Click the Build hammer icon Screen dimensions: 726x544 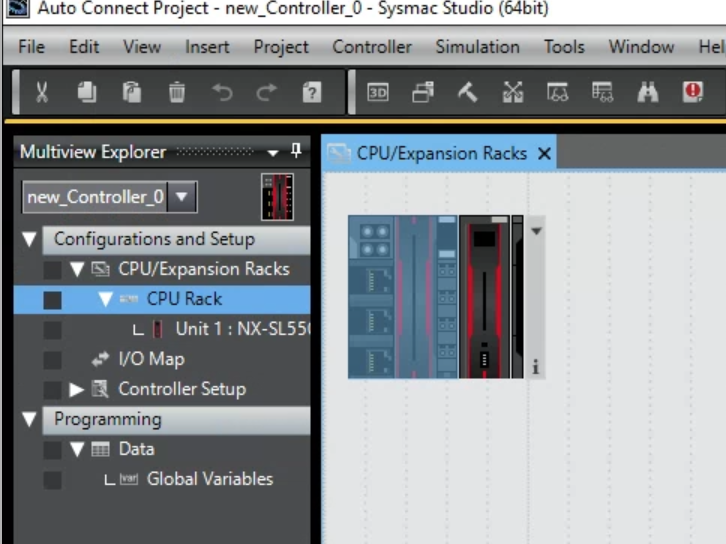tap(467, 92)
